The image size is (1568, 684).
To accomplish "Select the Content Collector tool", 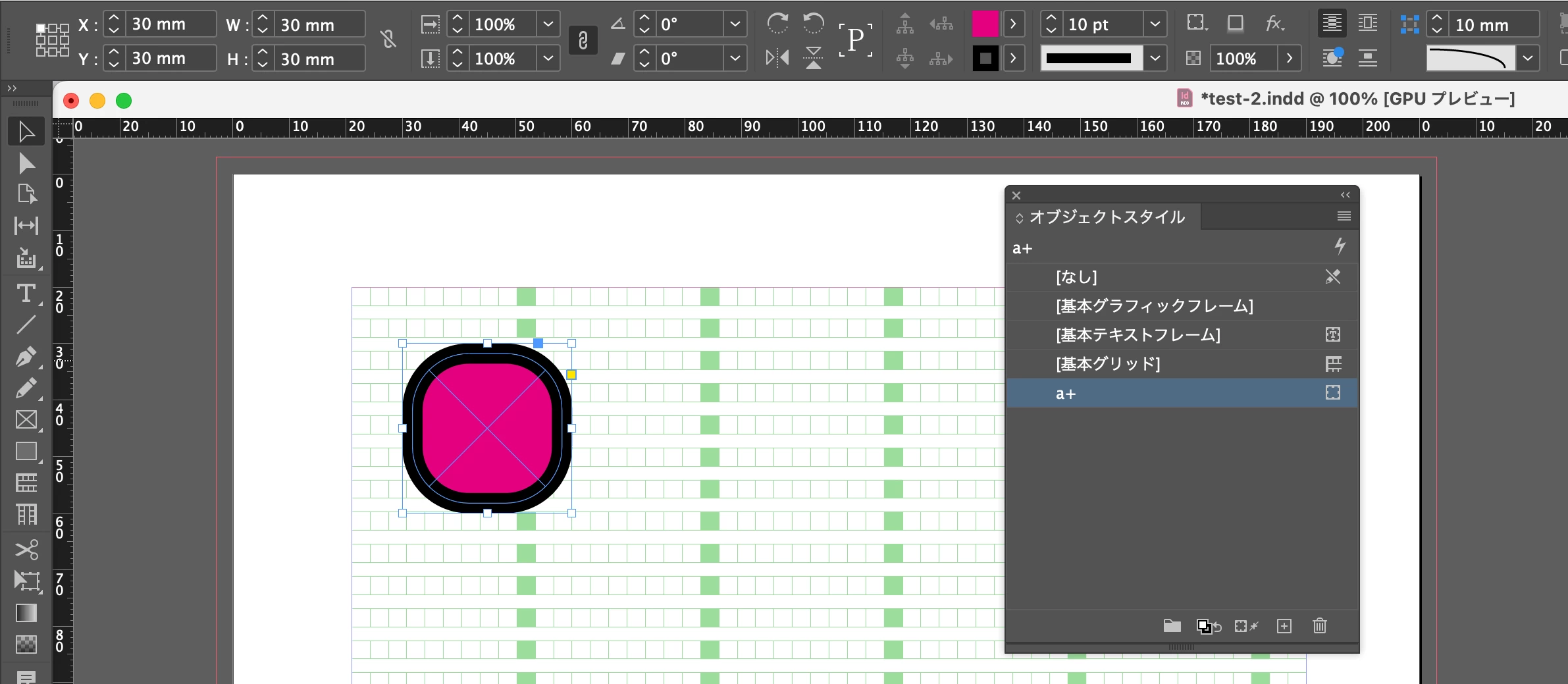I will point(26,258).
